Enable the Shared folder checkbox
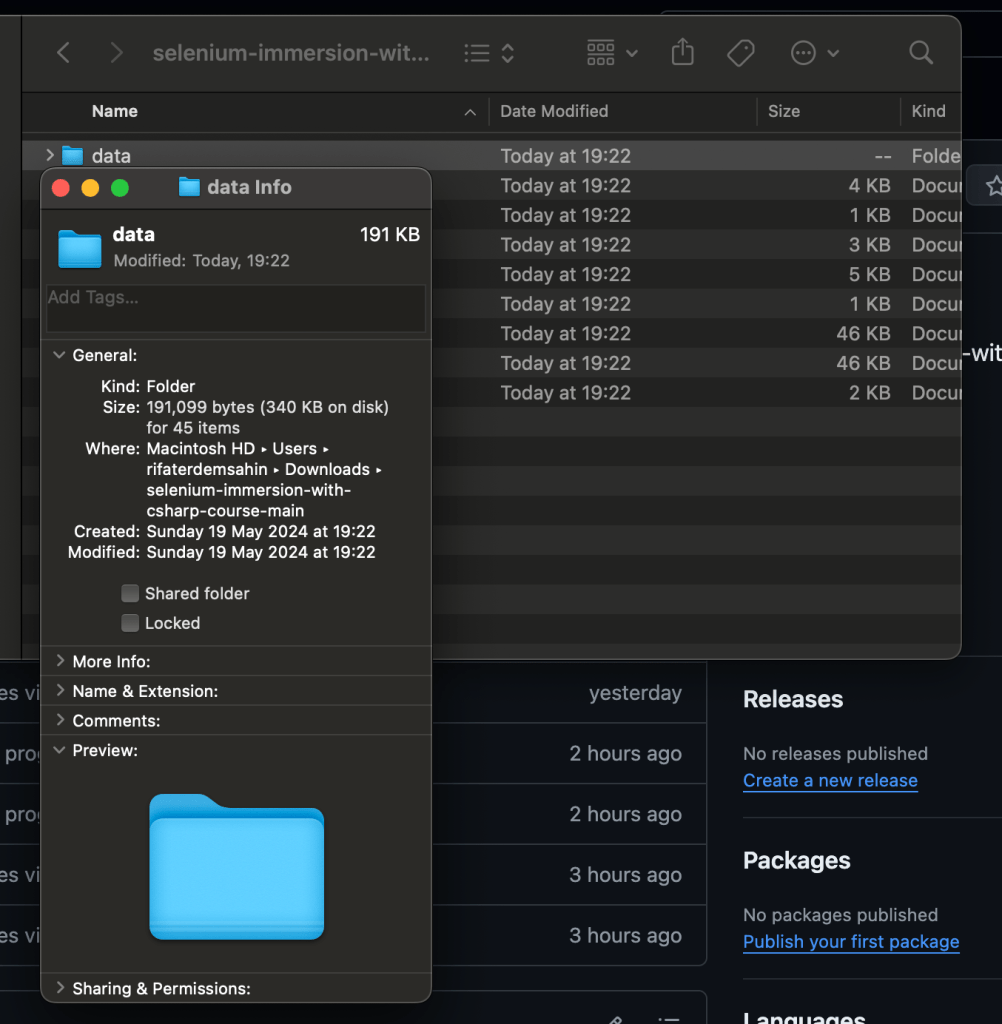 pos(130,593)
